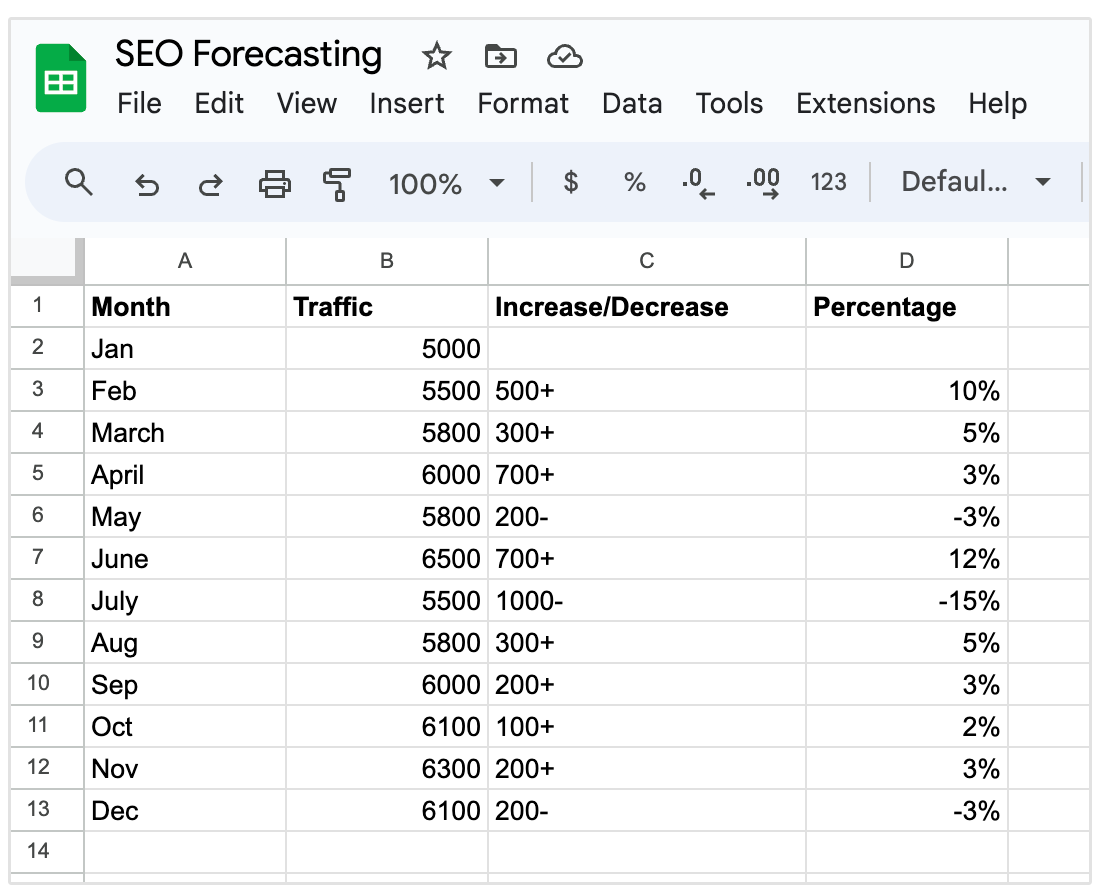
Task: Click the Google Sheets home icon
Action: coord(61,79)
